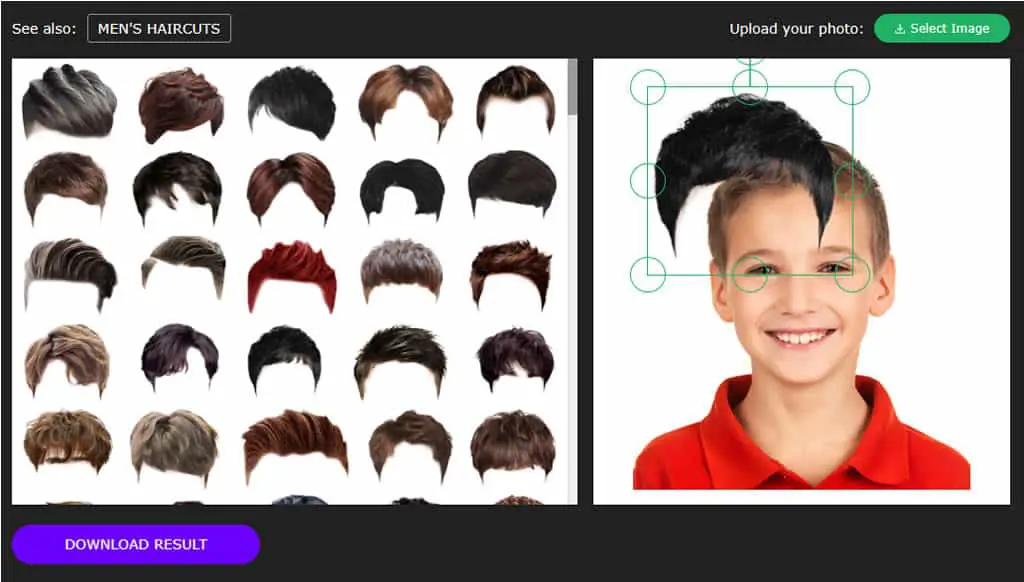Image resolution: width=1024 pixels, height=582 pixels.
Task: Click the bottom-right corner resize handle
Action: point(852,274)
